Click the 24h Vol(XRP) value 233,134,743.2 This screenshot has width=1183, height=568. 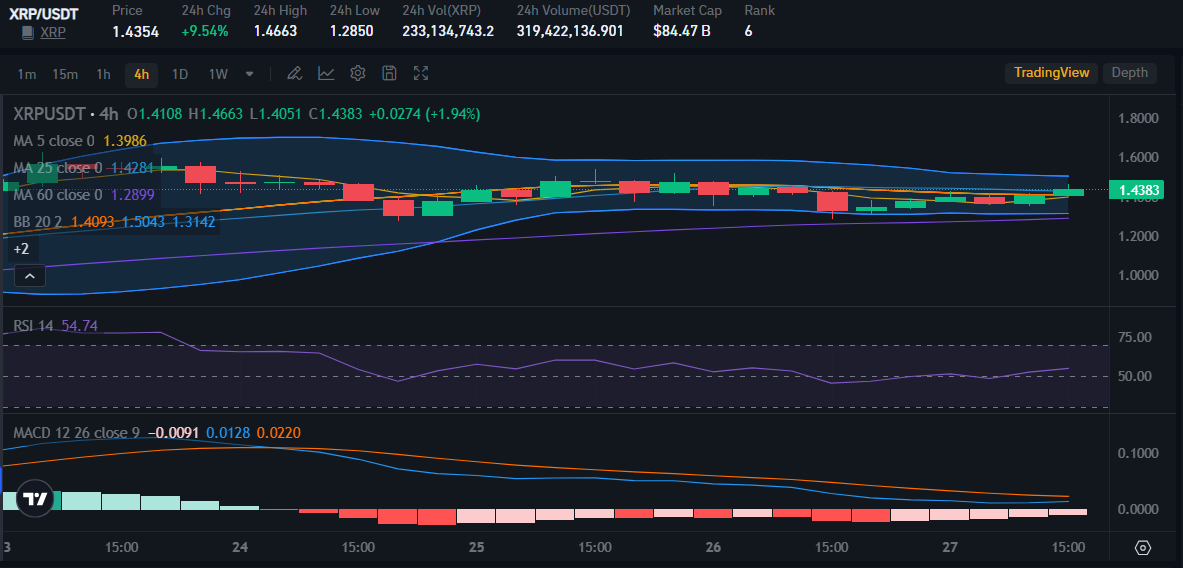coord(448,32)
